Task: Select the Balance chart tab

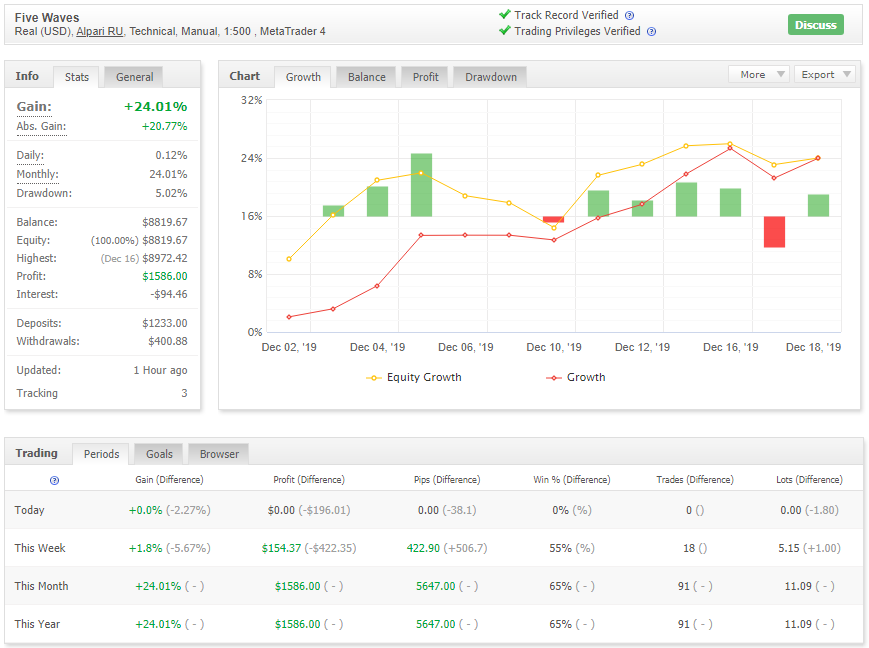Action: [366, 77]
